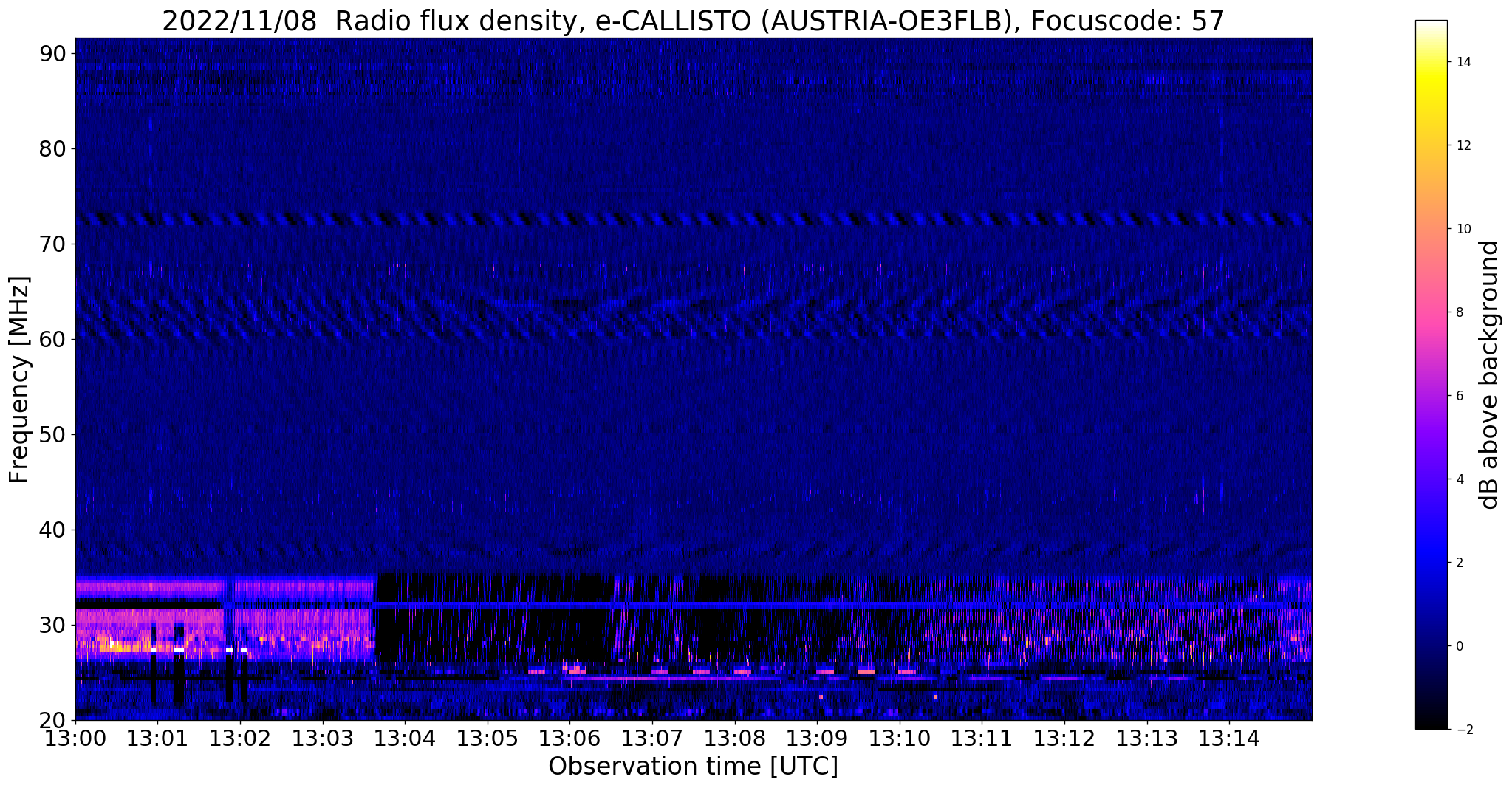
Task: Click the 40 MHz frequency tick label
Action: click(x=52, y=530)
